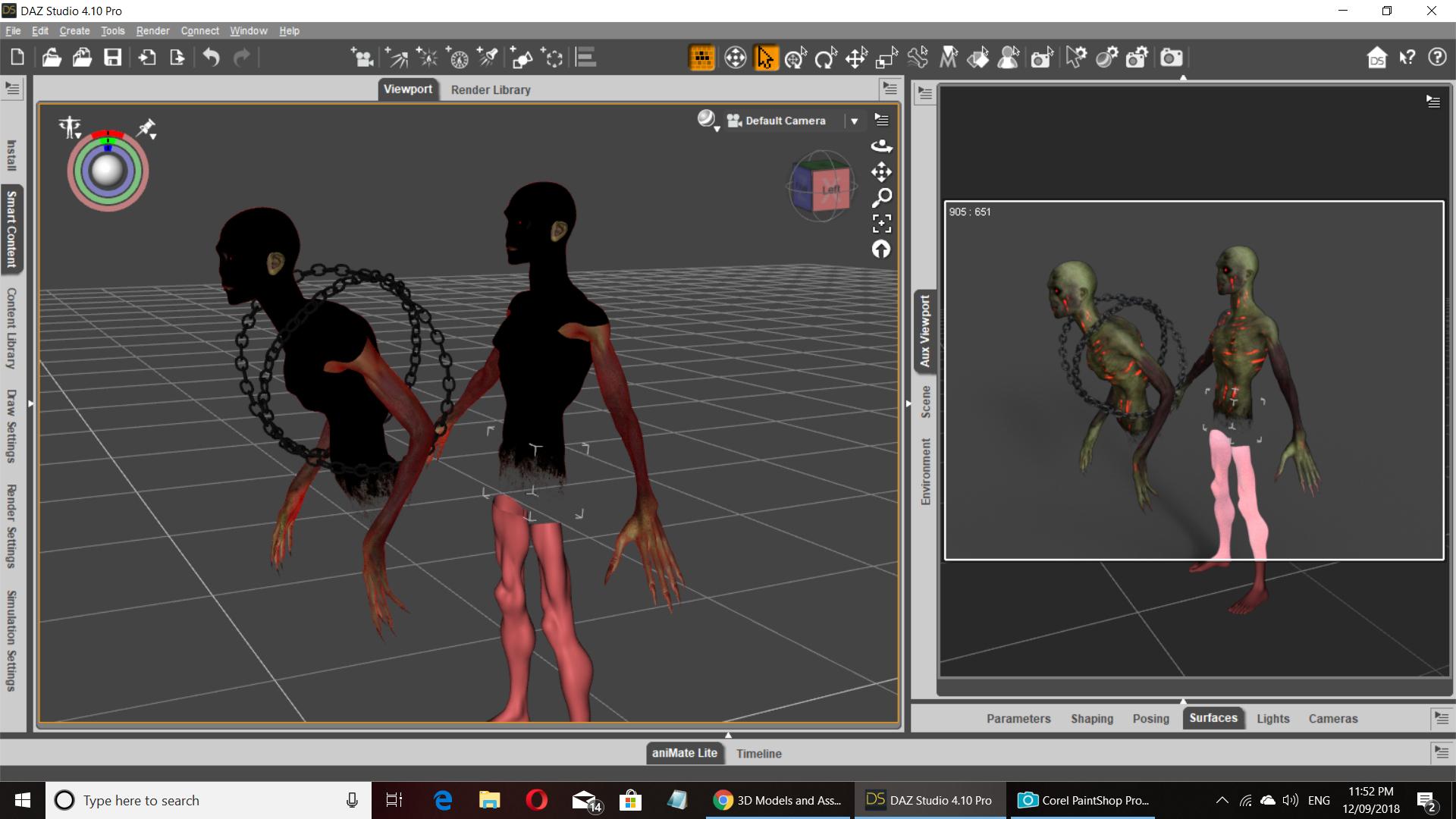This screenshot has width=1456, height=819.
Task: Click the Left face of view cube
Action: [830, 190]
